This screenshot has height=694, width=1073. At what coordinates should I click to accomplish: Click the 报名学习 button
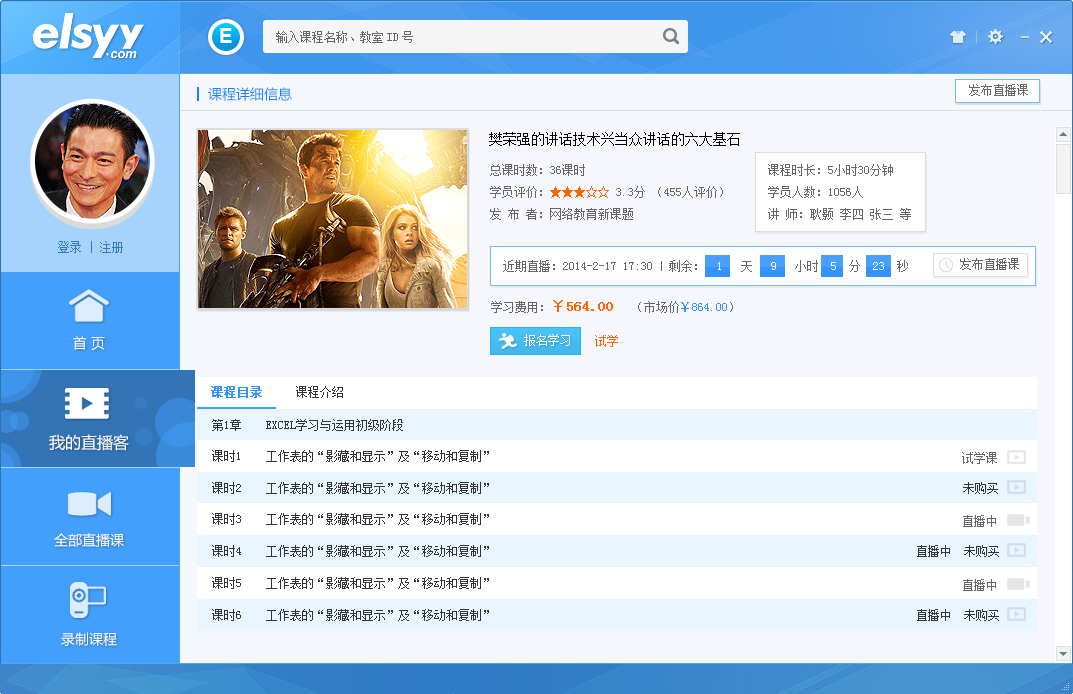(x=535, y=341)
